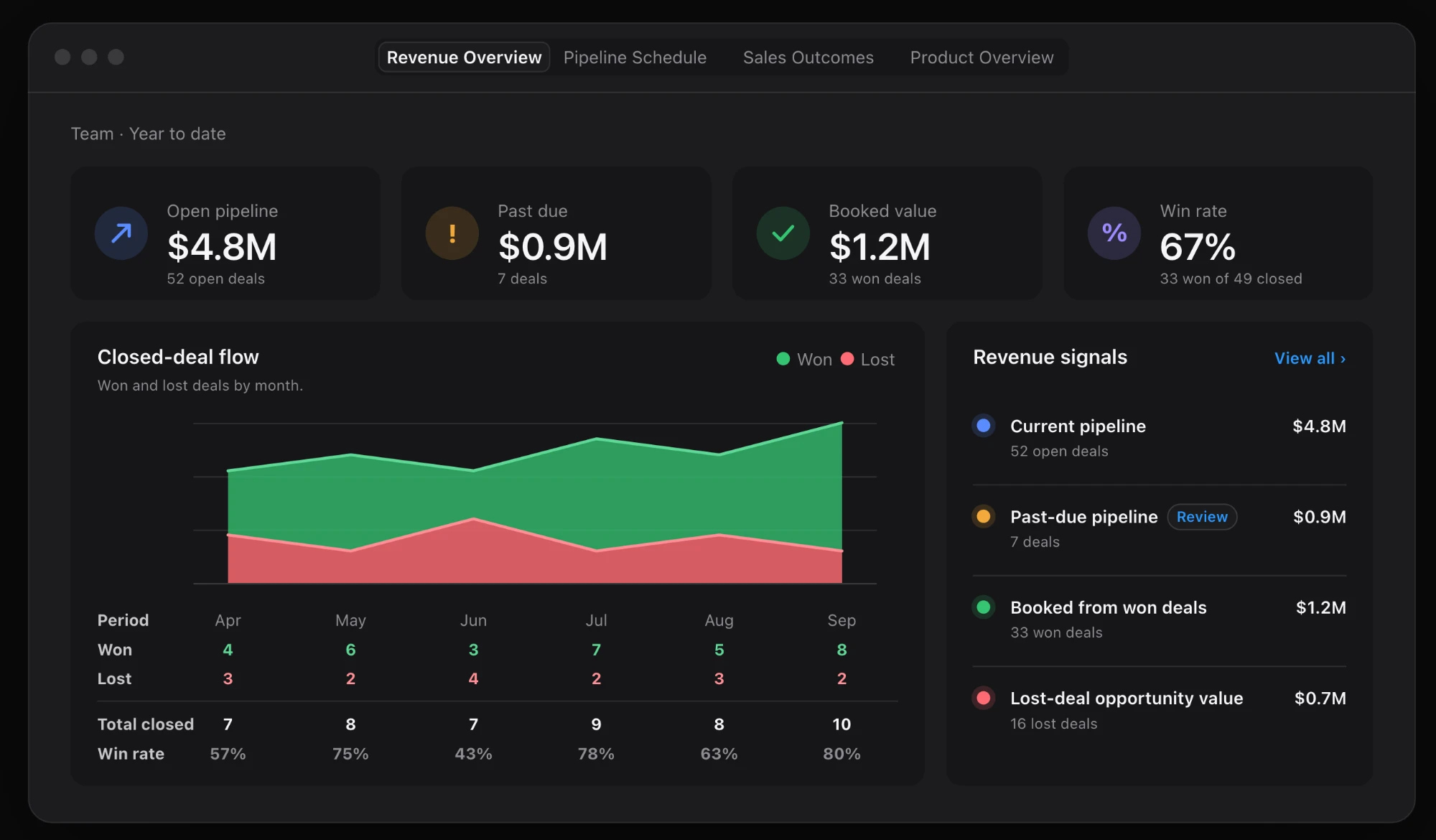Select the Past-due pipeline row title
The height and width of the screenshot is (840, 1436).
pos(1083,517)
